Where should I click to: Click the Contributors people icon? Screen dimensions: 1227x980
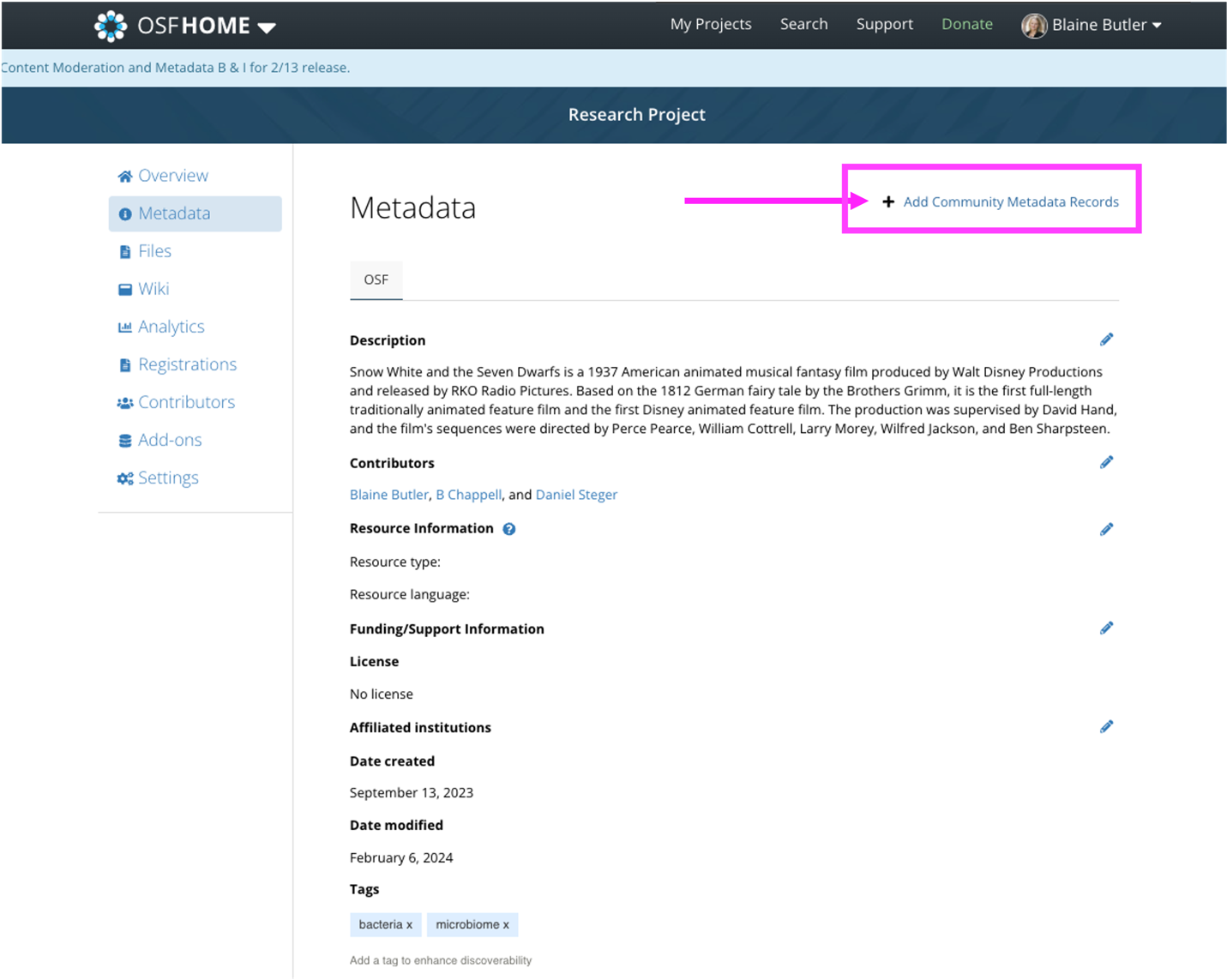coord(125,402)
